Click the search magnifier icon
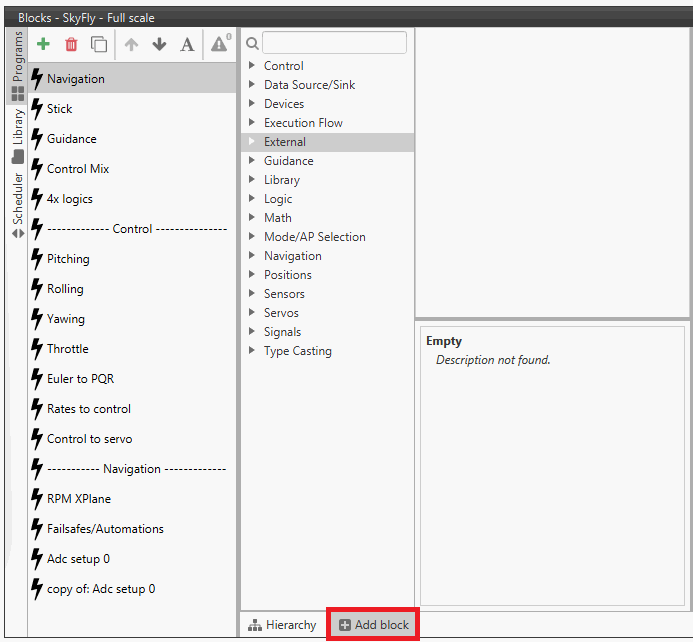This screenshot has width=693, height=642. point(252,43)
